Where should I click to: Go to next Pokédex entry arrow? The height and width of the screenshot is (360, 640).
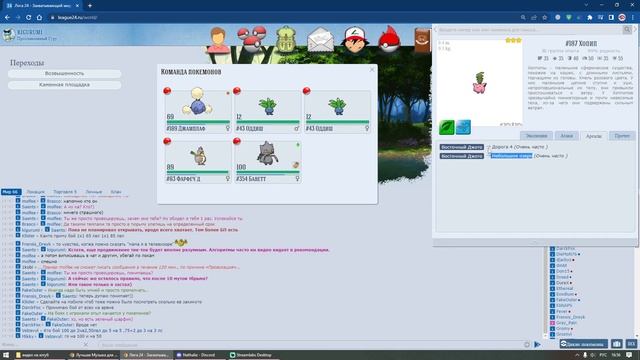click(x=635, y=30)
